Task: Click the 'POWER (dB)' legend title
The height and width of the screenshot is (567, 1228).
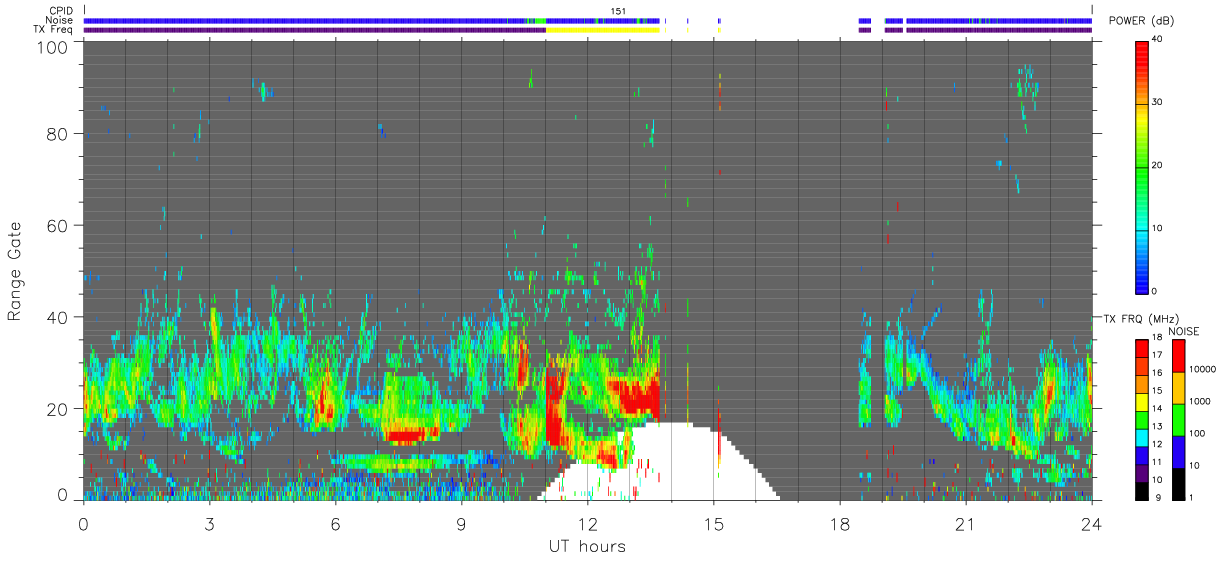Action: (1142, 21)
